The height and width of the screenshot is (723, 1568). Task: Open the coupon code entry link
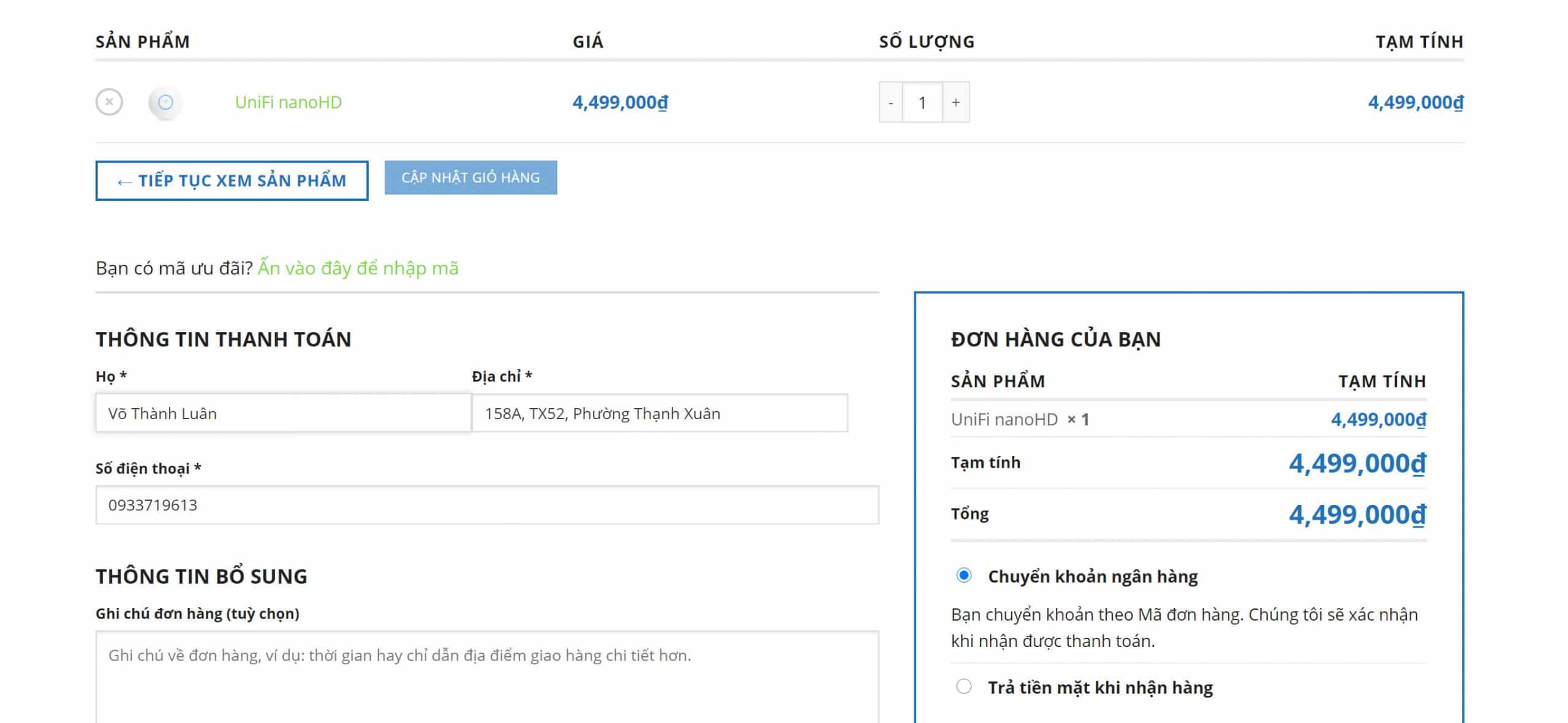(358, 268)
